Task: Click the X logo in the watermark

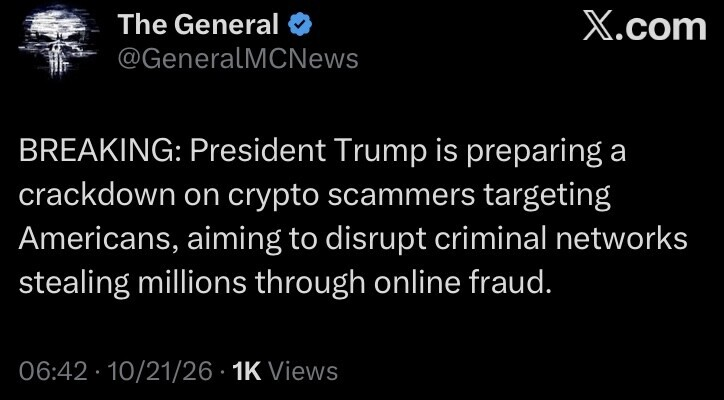Action: click(x=599, y=27)
